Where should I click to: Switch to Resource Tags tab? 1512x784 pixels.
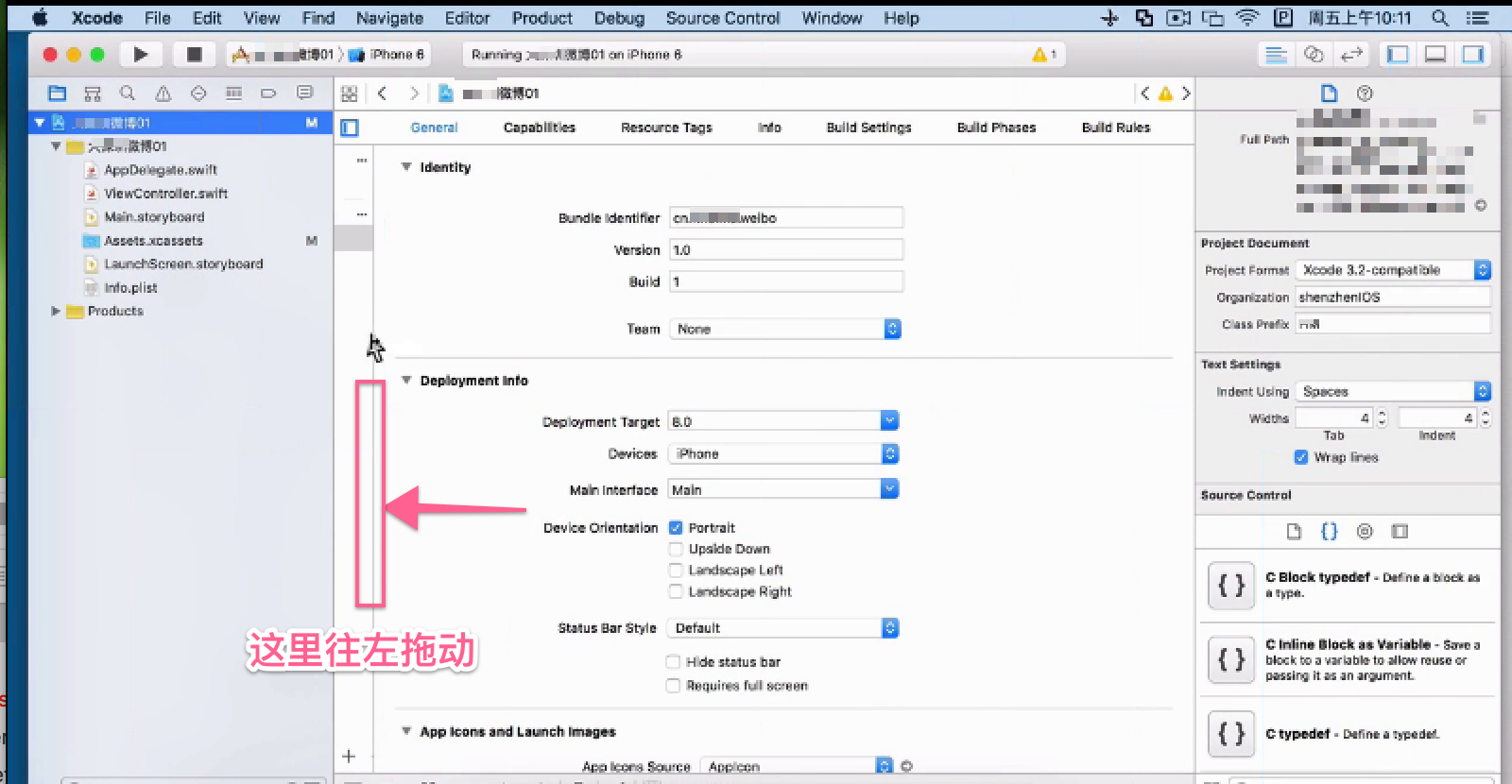(x=666, y=128)
